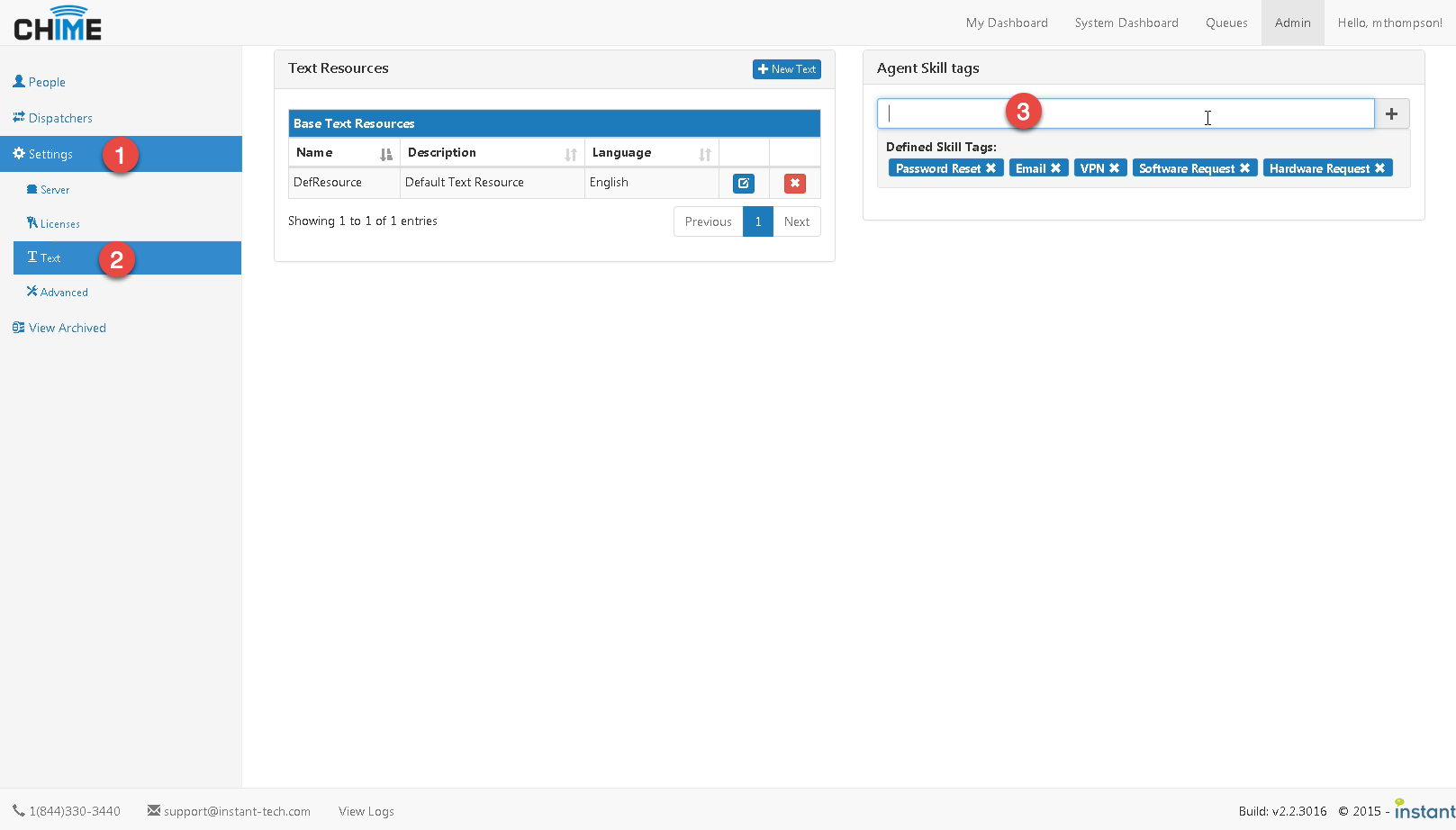1456x830 pixels.
Task: Click the Showing 1 to 1 of 1 entries text
Action: tap(363, 221)
